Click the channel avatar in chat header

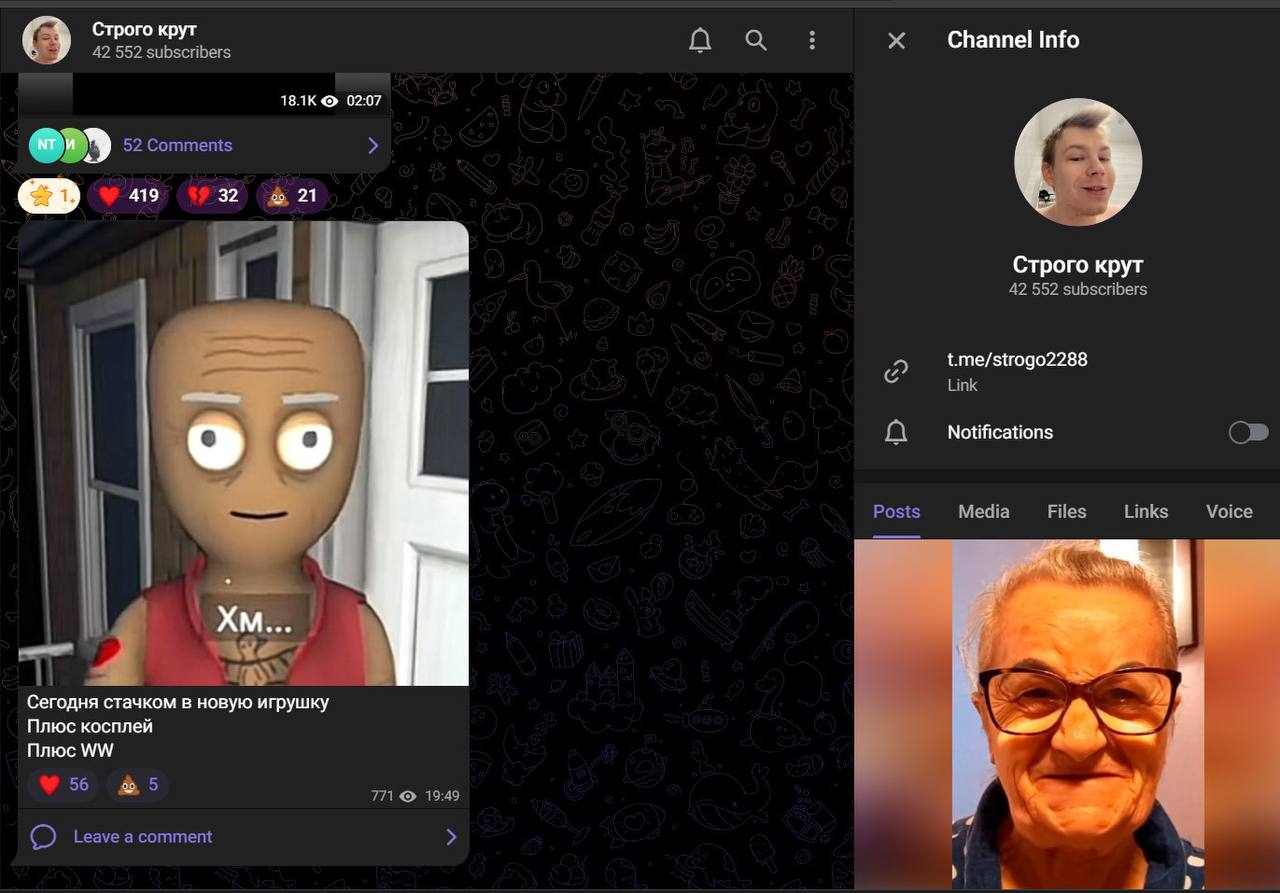[x=47, y=40]
